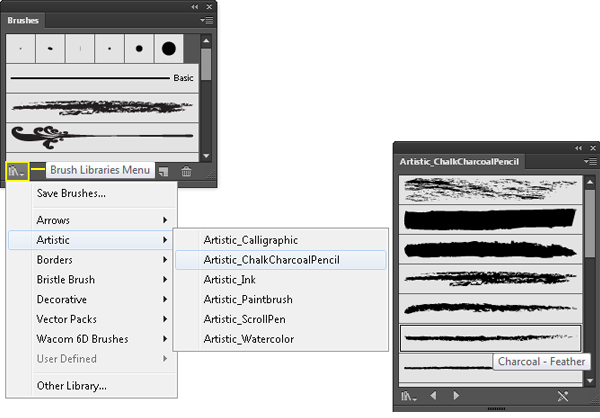
Task: Select the thin vertical line calligraphic brush
Action: 80,49
